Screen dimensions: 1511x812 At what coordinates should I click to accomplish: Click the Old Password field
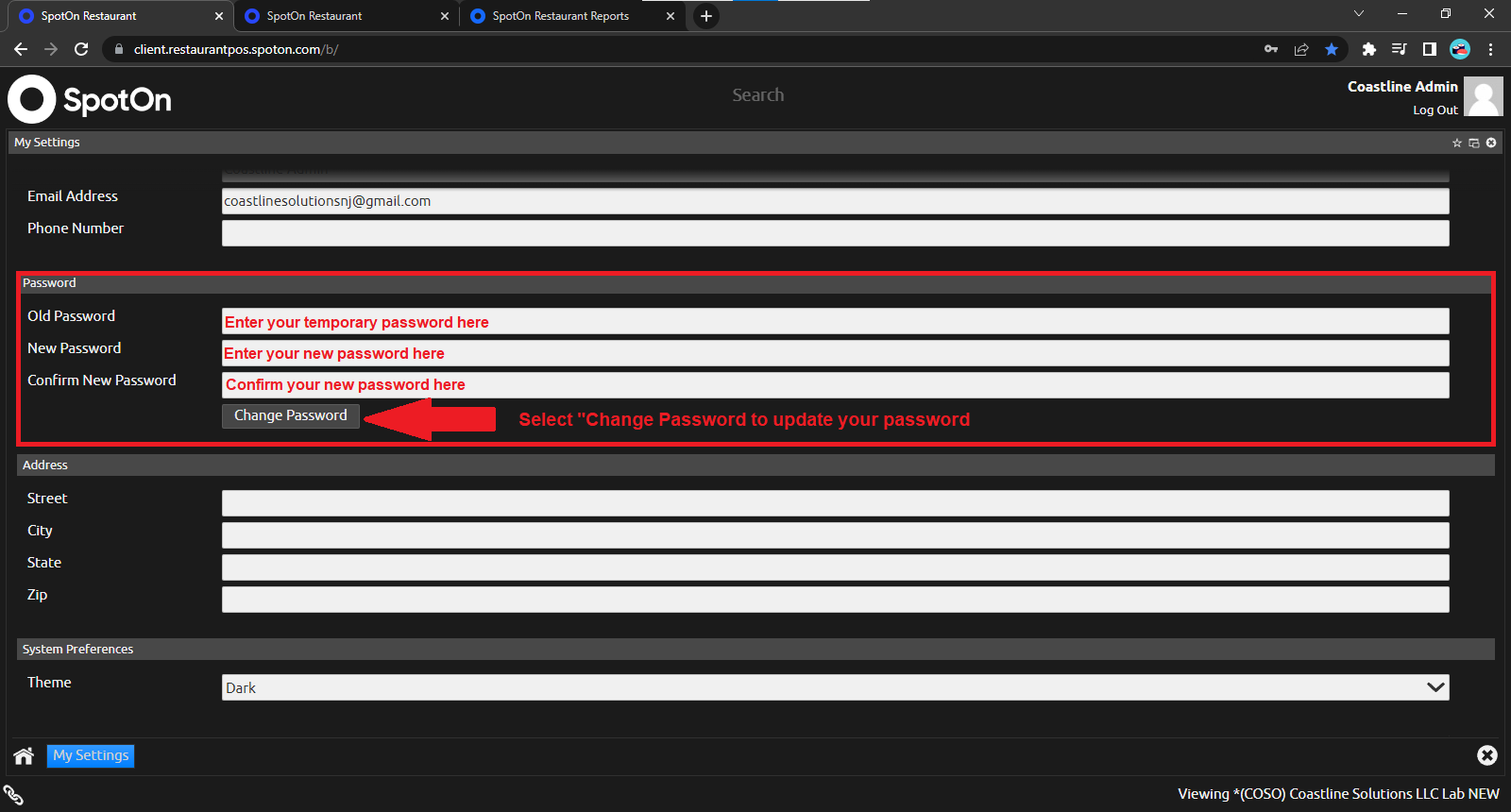(x=836, y=321)
